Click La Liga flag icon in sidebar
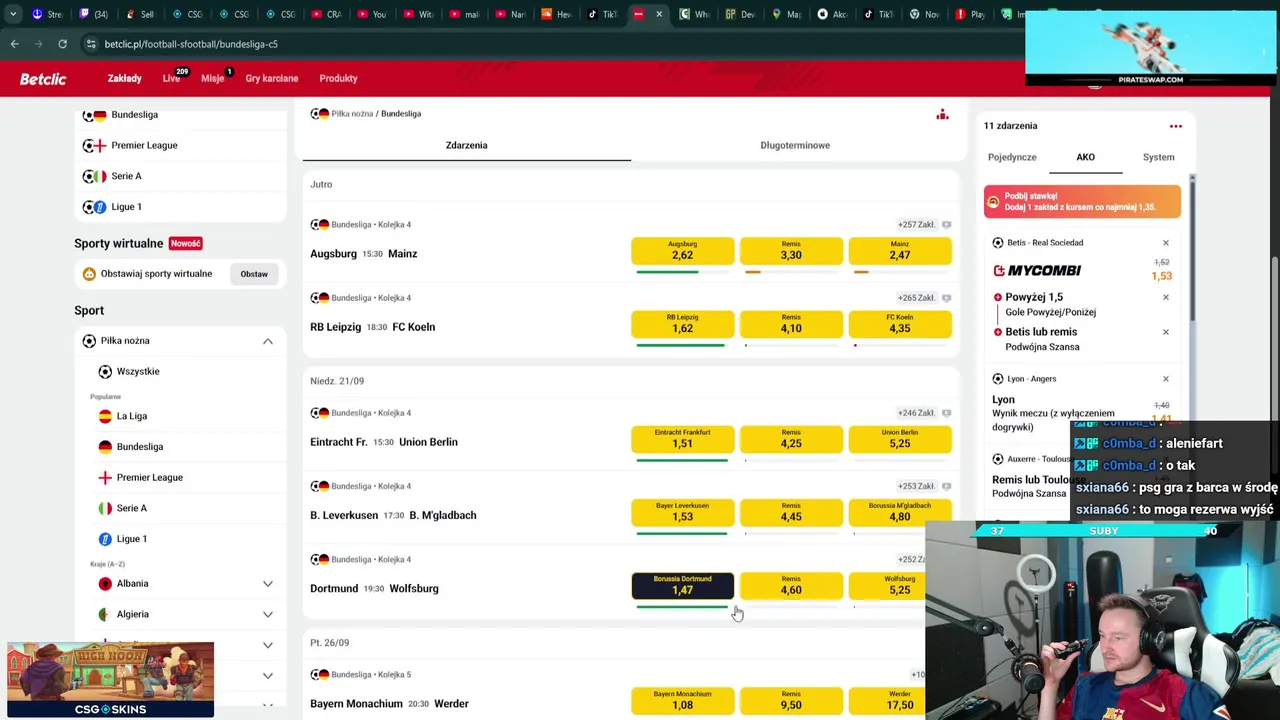The image size is (1280, 720). (105, 416)
